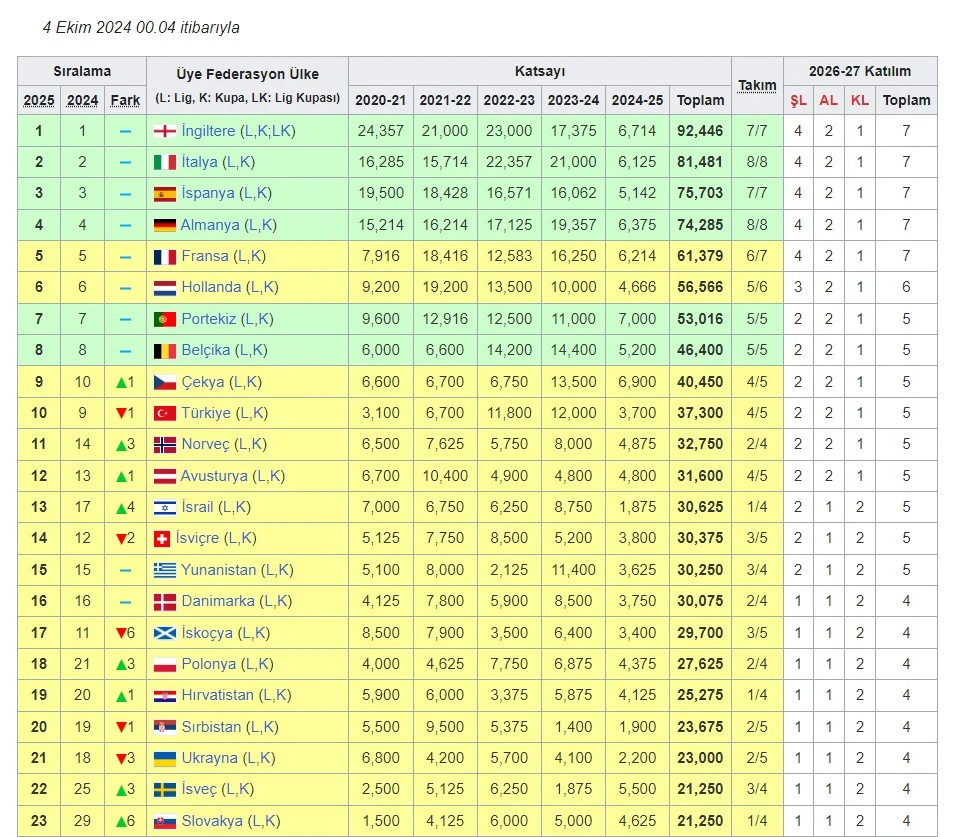
Task: Click the Ukraine flag icon
Action: (165, 758)
